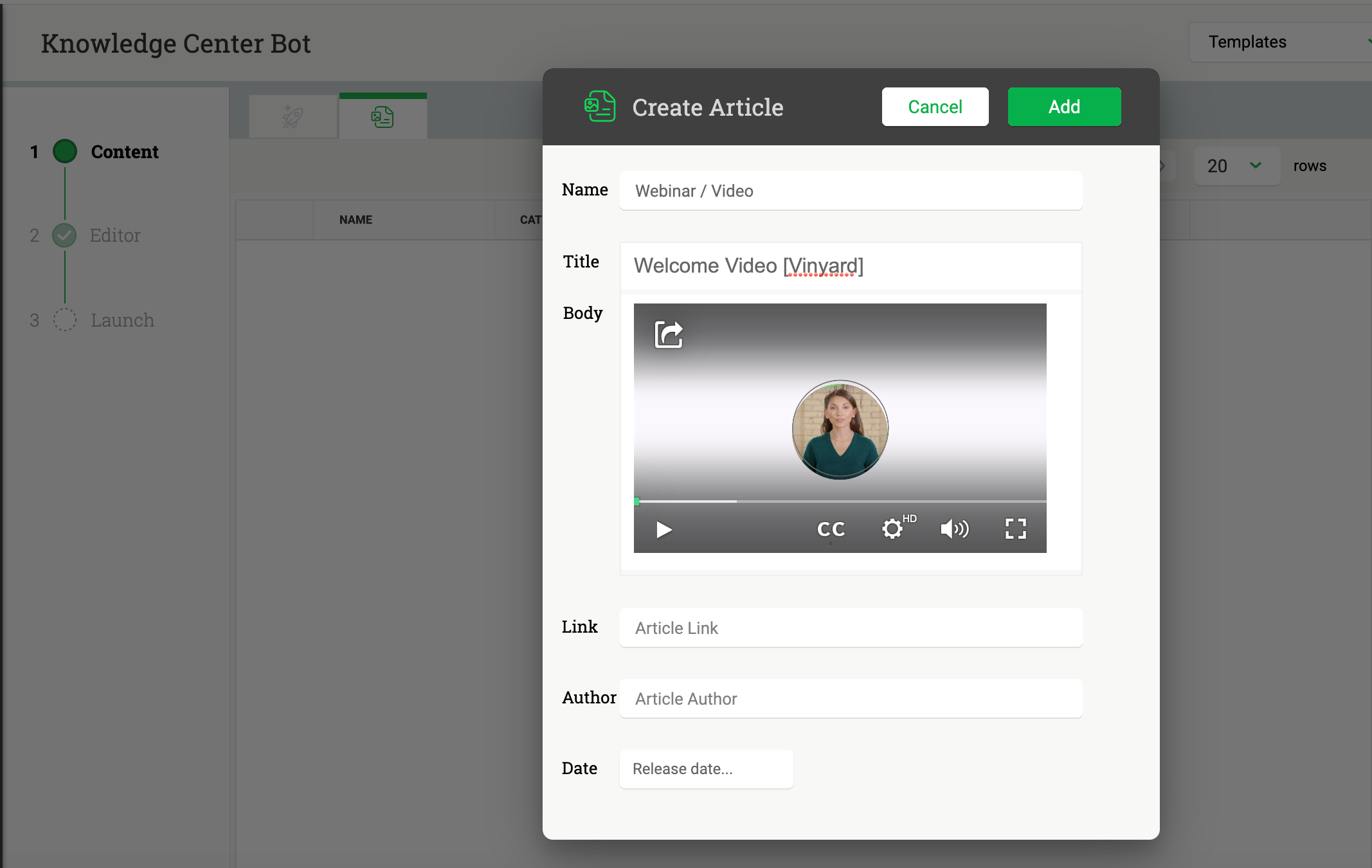
Task: Click the share icon on the video
Action: (x=669, y=334)
